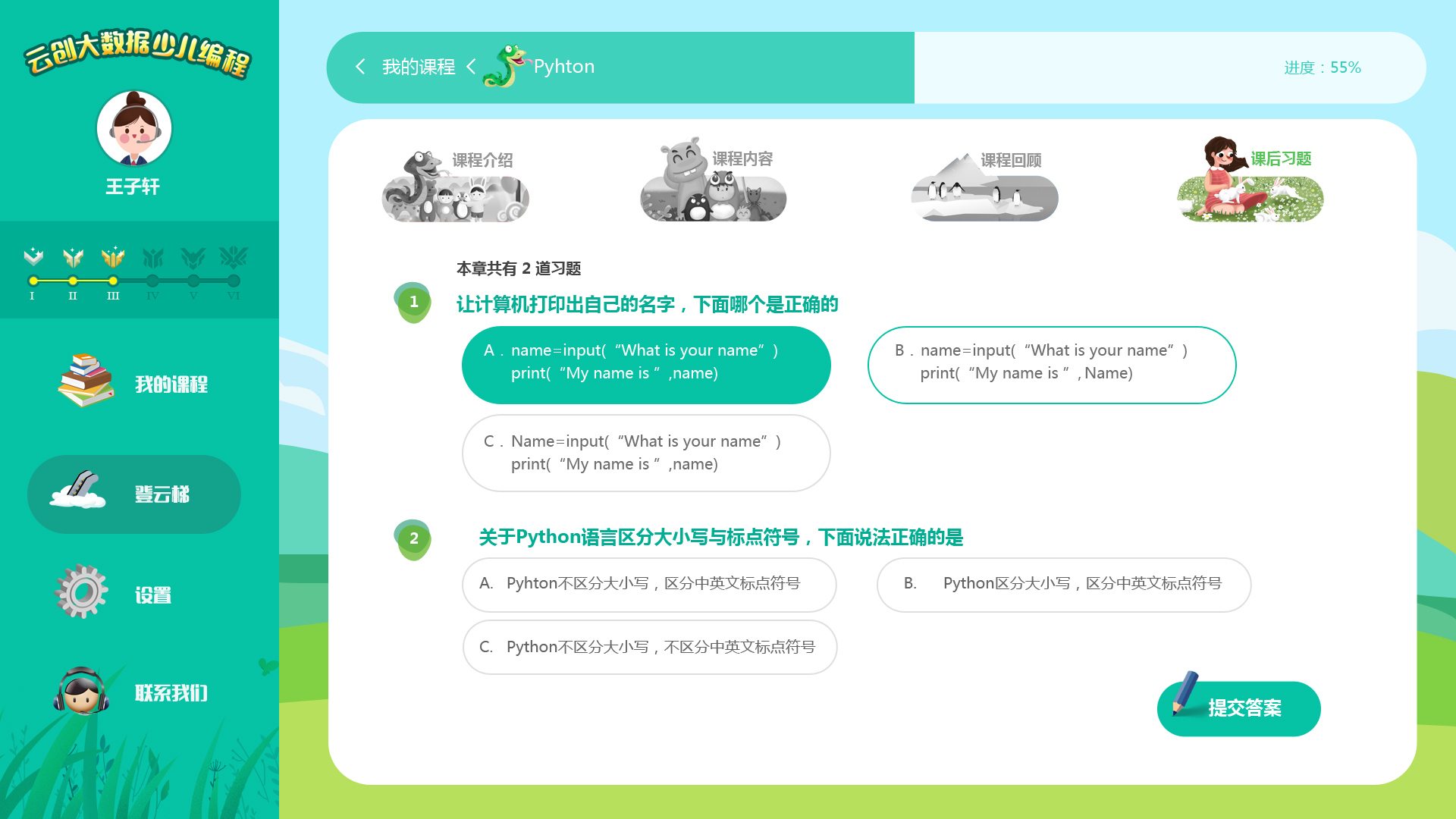Open the 登云梯 sidebar menu
Screen dimensions: 1456x819
(x=134, y=494)
